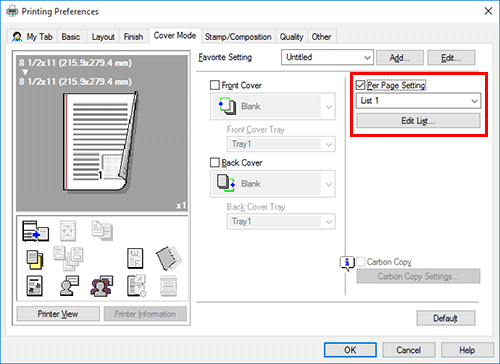This screenshot has width=500, height=364.
Task: Click the printer tray output icon
Action: tap(36, 231)
